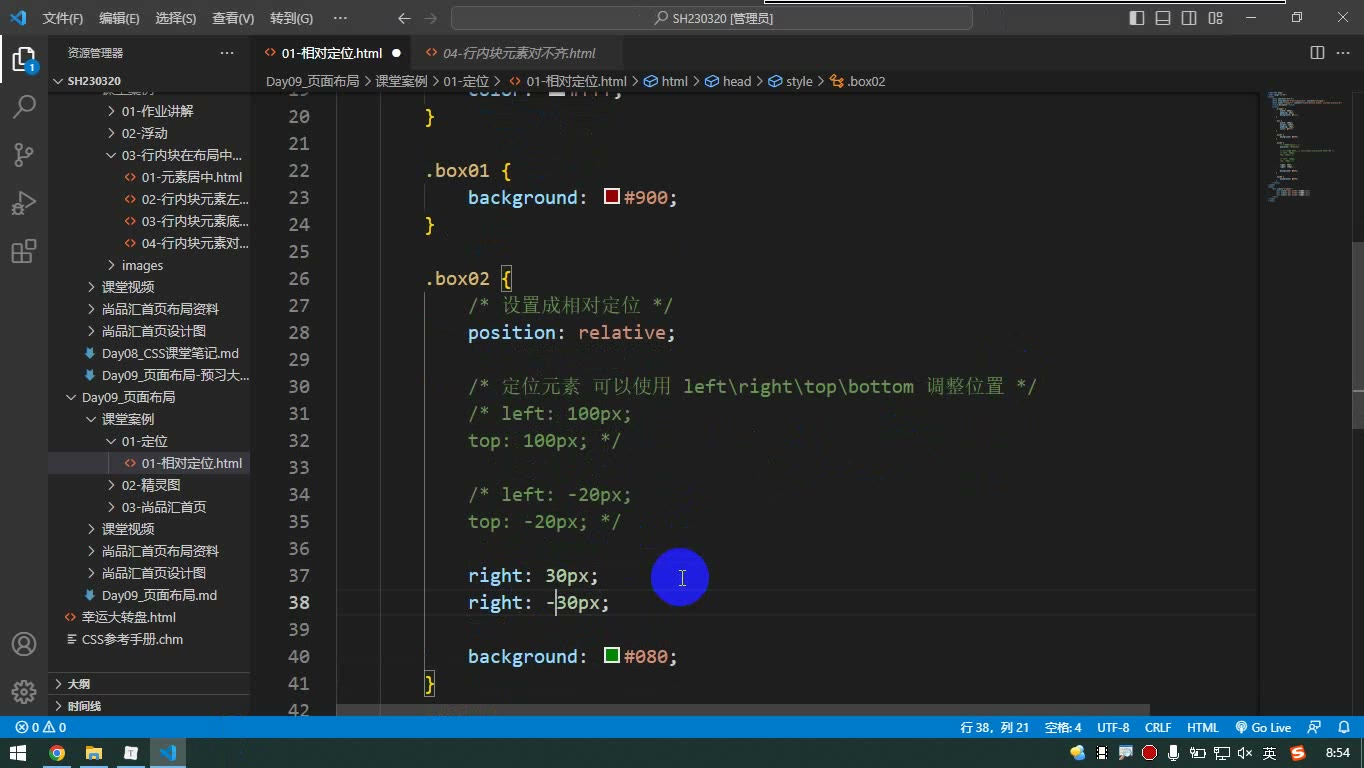Click UTF-8 encoding in status bar
Screen dimensions: 1364x768
1113,727
